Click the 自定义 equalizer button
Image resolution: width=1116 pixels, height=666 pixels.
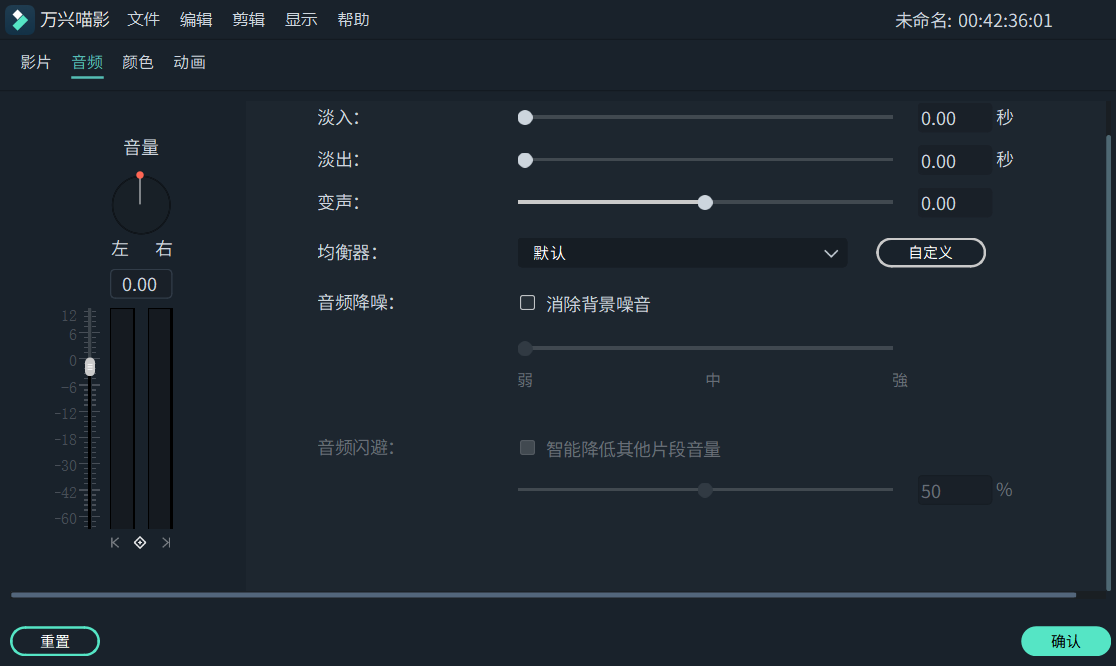[930, 253]
